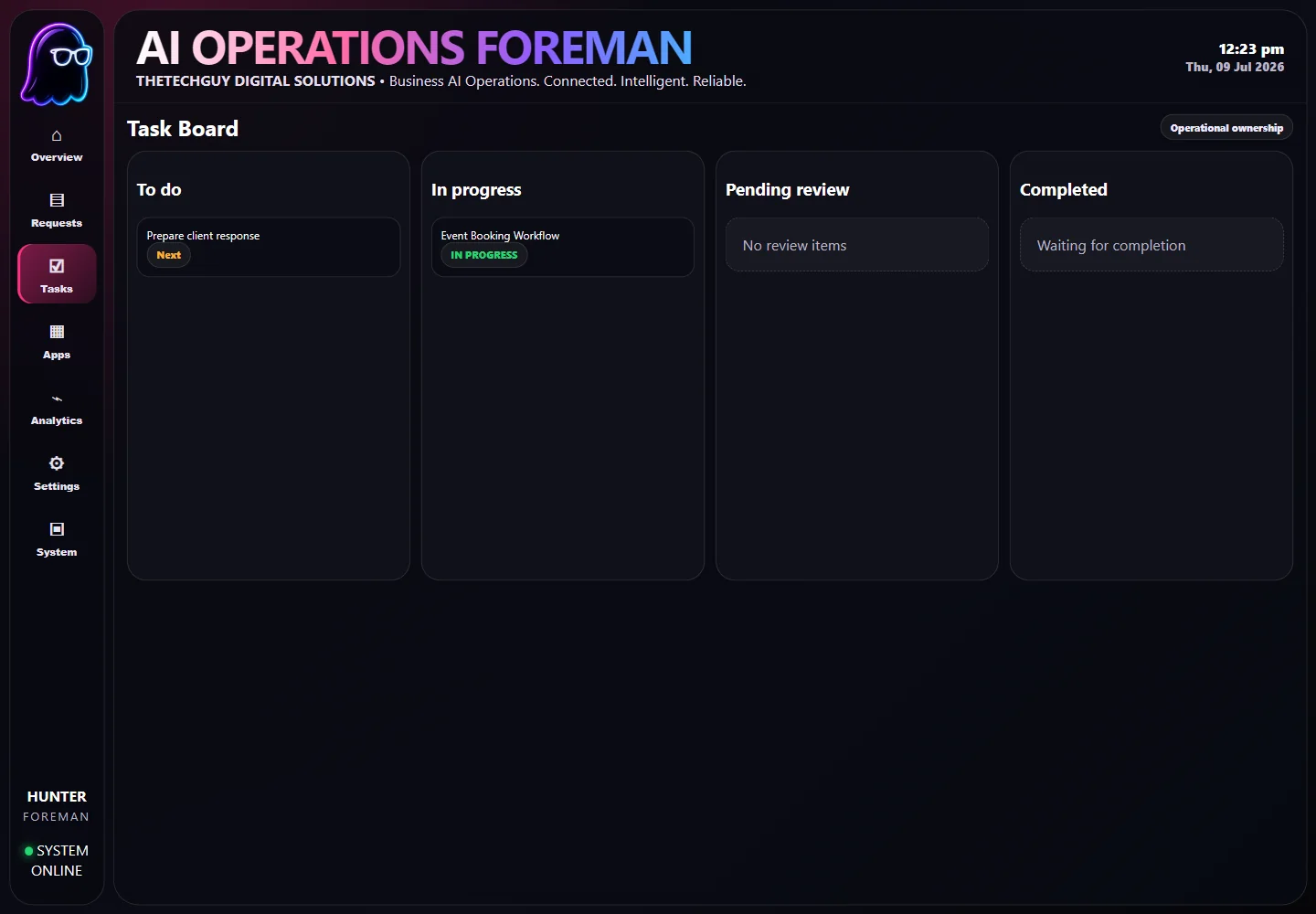Screen dimensions: 1316x914
Task: Go to Overview label in sidebar
Action: tap(57, 157)
